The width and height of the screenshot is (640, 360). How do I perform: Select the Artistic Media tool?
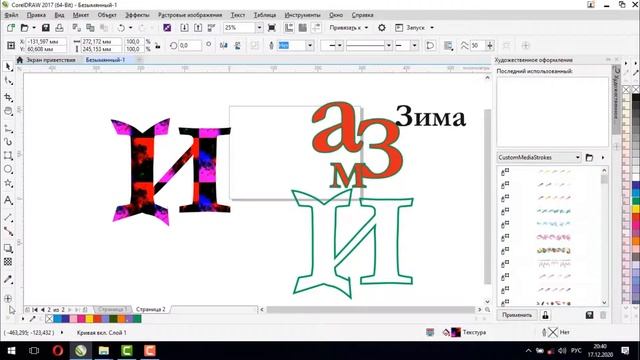coord(9,142)
